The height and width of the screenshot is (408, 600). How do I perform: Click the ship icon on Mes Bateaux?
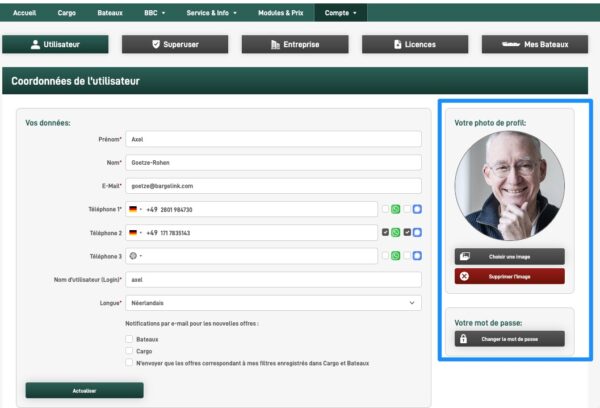[x=511, y=44]
